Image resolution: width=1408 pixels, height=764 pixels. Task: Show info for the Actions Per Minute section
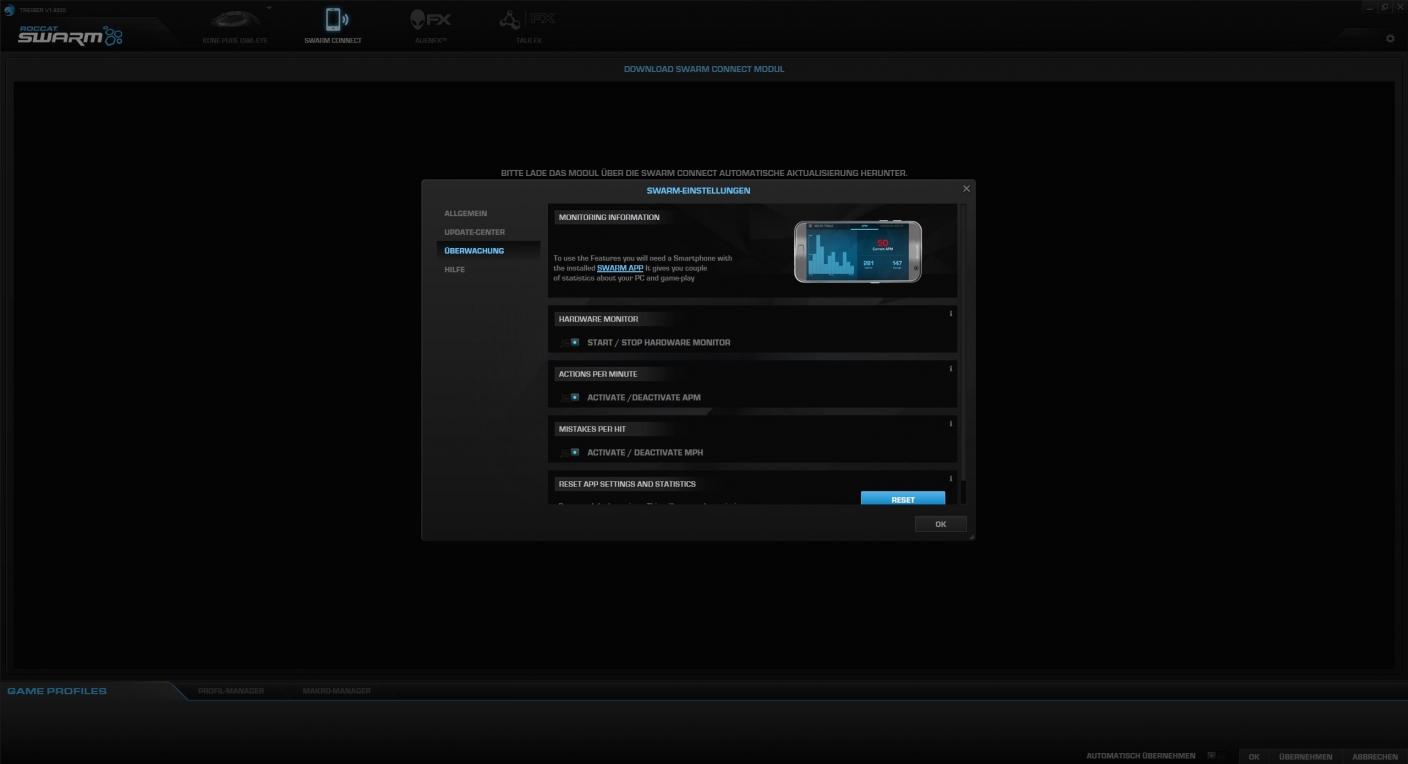[950, 369]
